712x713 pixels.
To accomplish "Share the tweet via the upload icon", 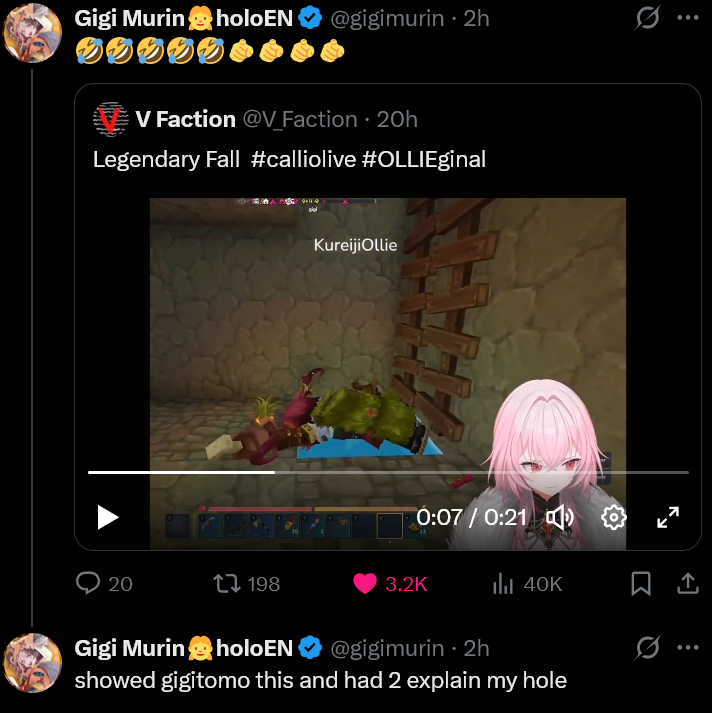I will pos(687,583).
